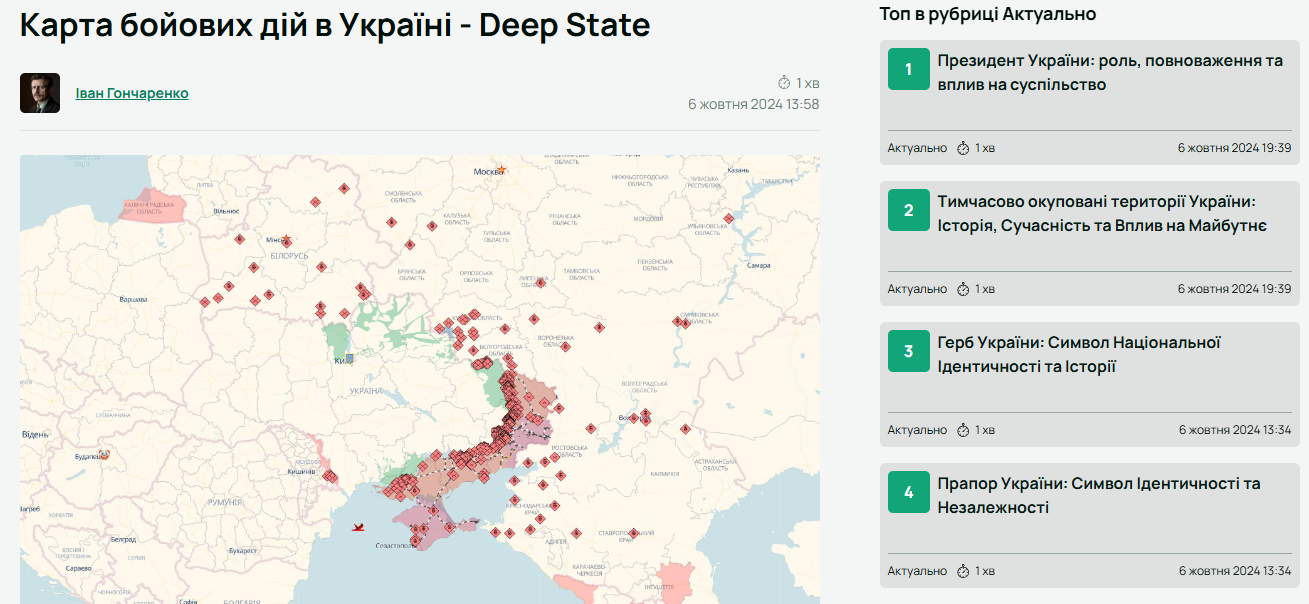
Task: Click number 2 badge in top list
Action: click(x=909, y=210)
